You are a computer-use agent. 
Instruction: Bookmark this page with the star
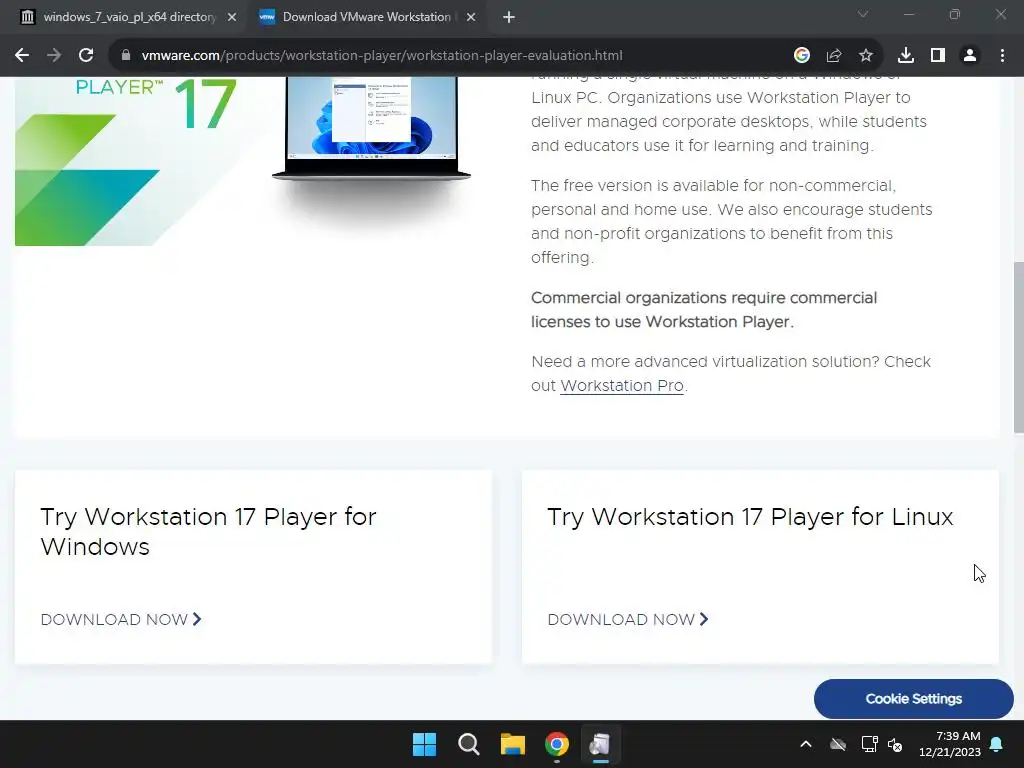click(x=866, y=56)
